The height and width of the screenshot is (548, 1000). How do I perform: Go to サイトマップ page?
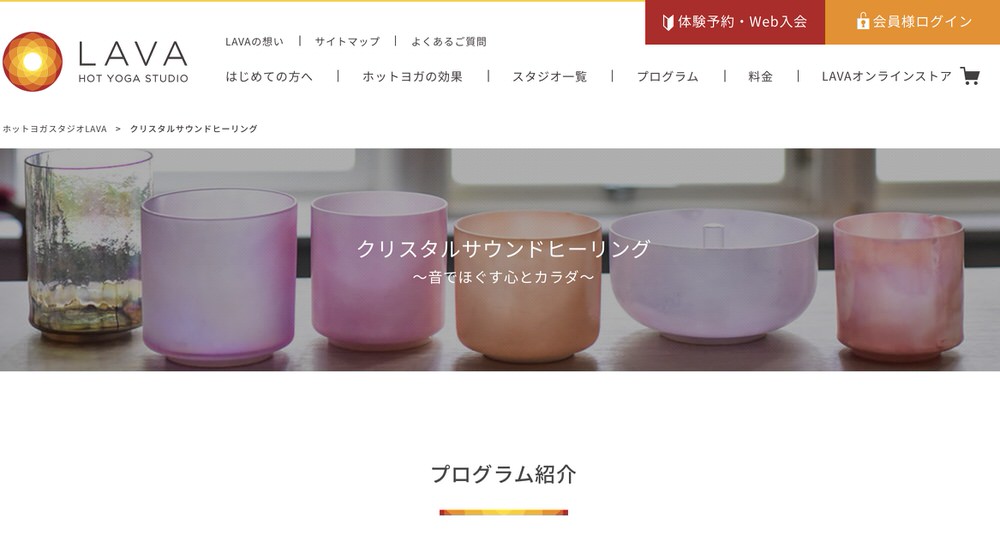[347, 41]
